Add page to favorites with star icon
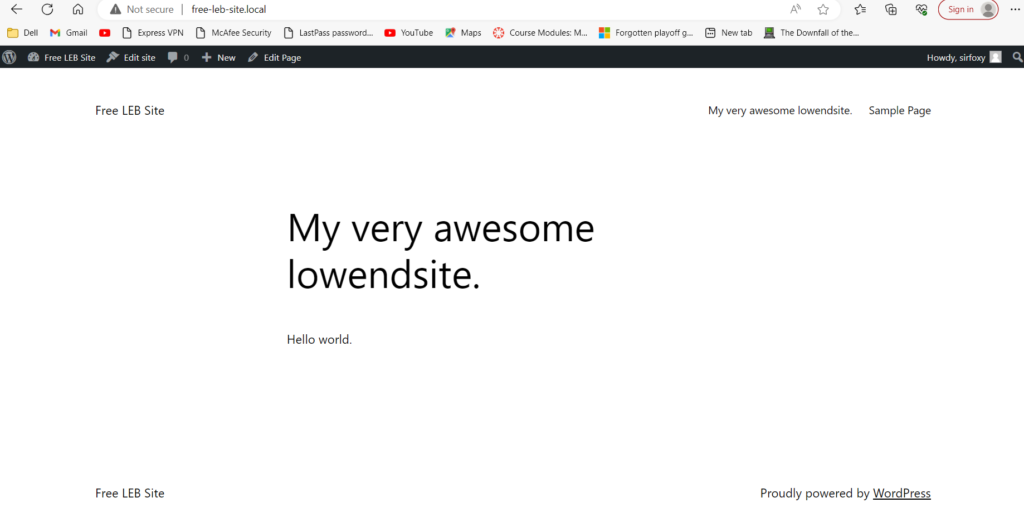The image size is (1024, 532). (823, 9)
